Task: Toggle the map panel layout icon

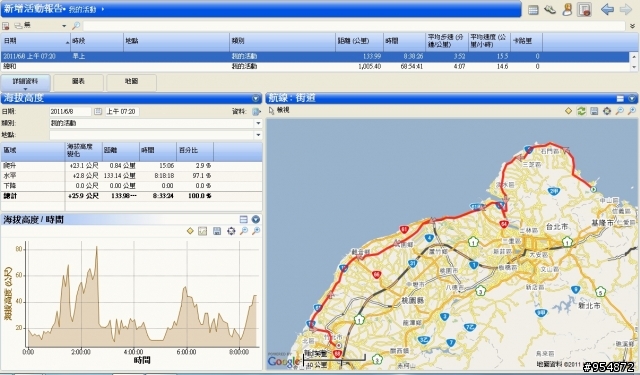Action: coord(620,98)
